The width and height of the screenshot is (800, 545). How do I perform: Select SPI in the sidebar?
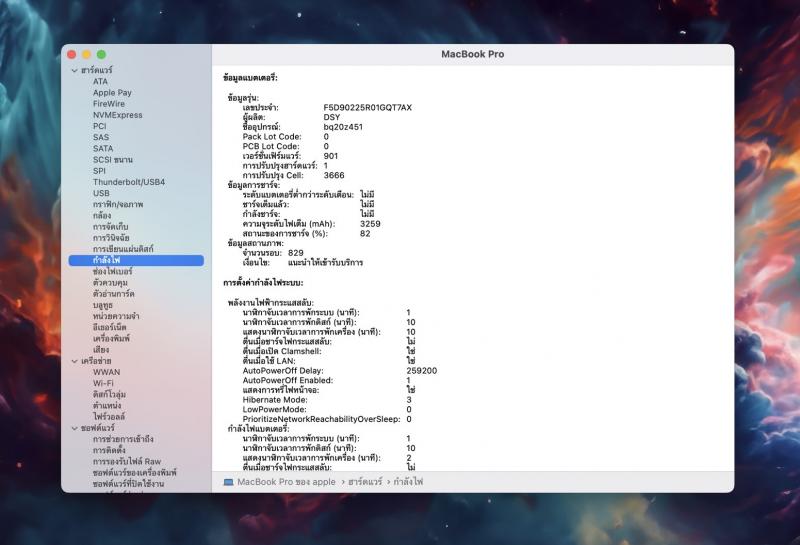point(99,171)
